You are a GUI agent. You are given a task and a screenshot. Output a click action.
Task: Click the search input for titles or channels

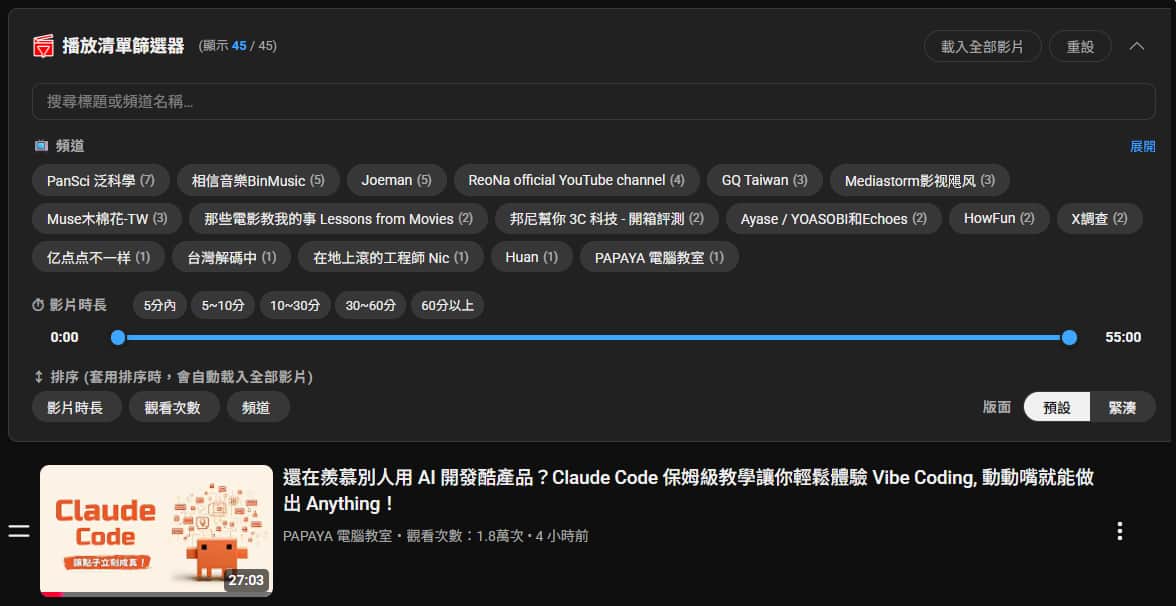point(588,101)
